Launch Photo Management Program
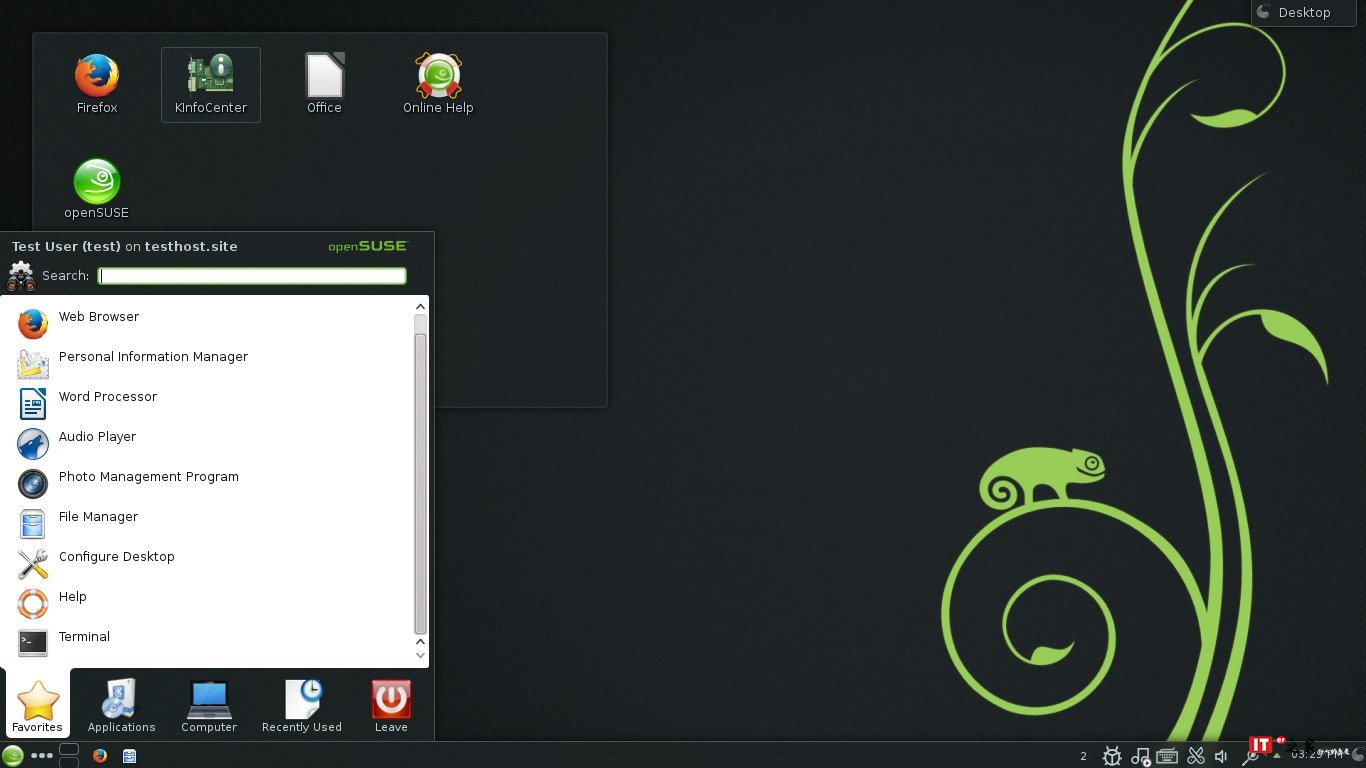Image resolution: width=1366 pixels, height=768 pixels. [x=148, y=477]
